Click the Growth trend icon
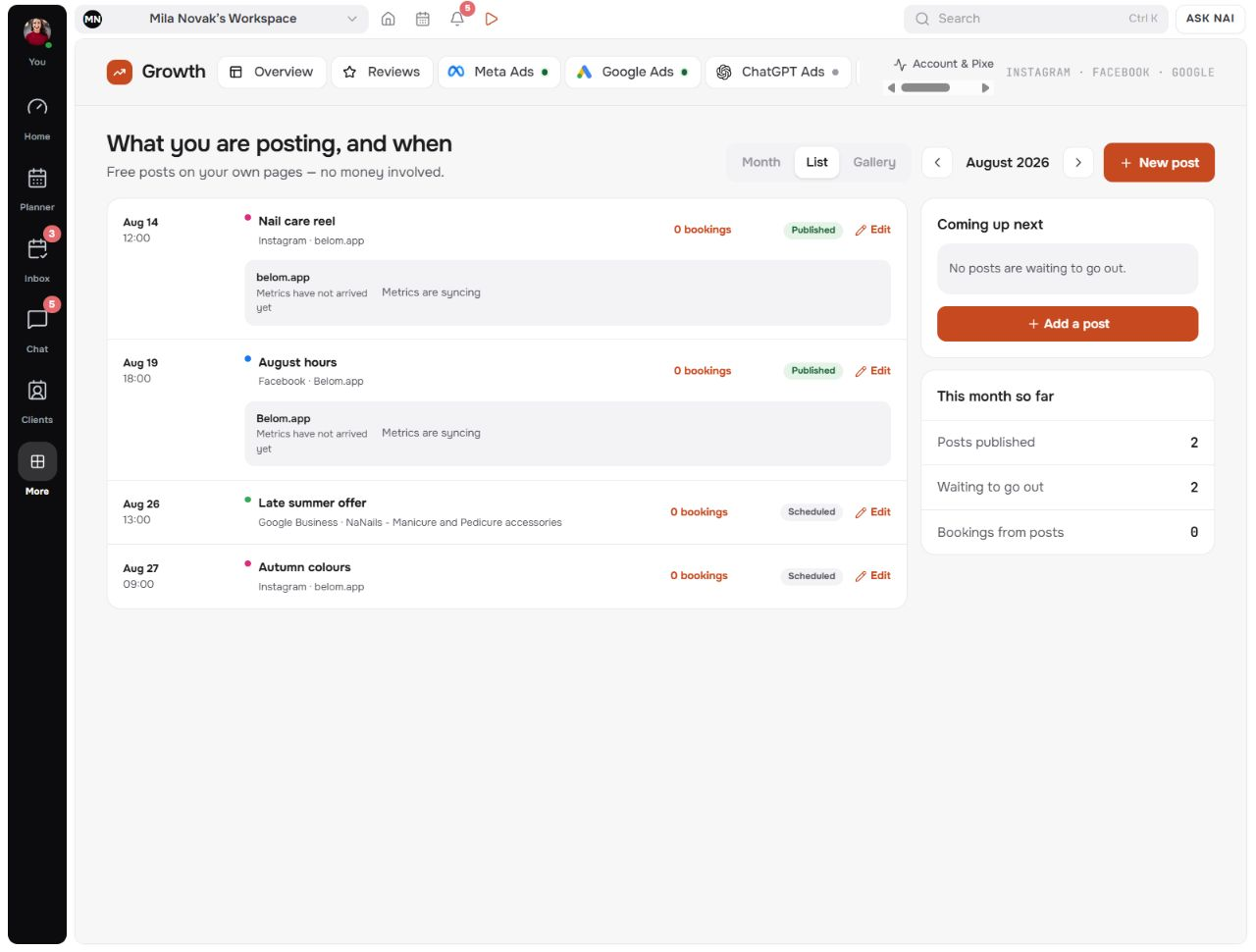 pyautogui.click(x=120, y=72)
